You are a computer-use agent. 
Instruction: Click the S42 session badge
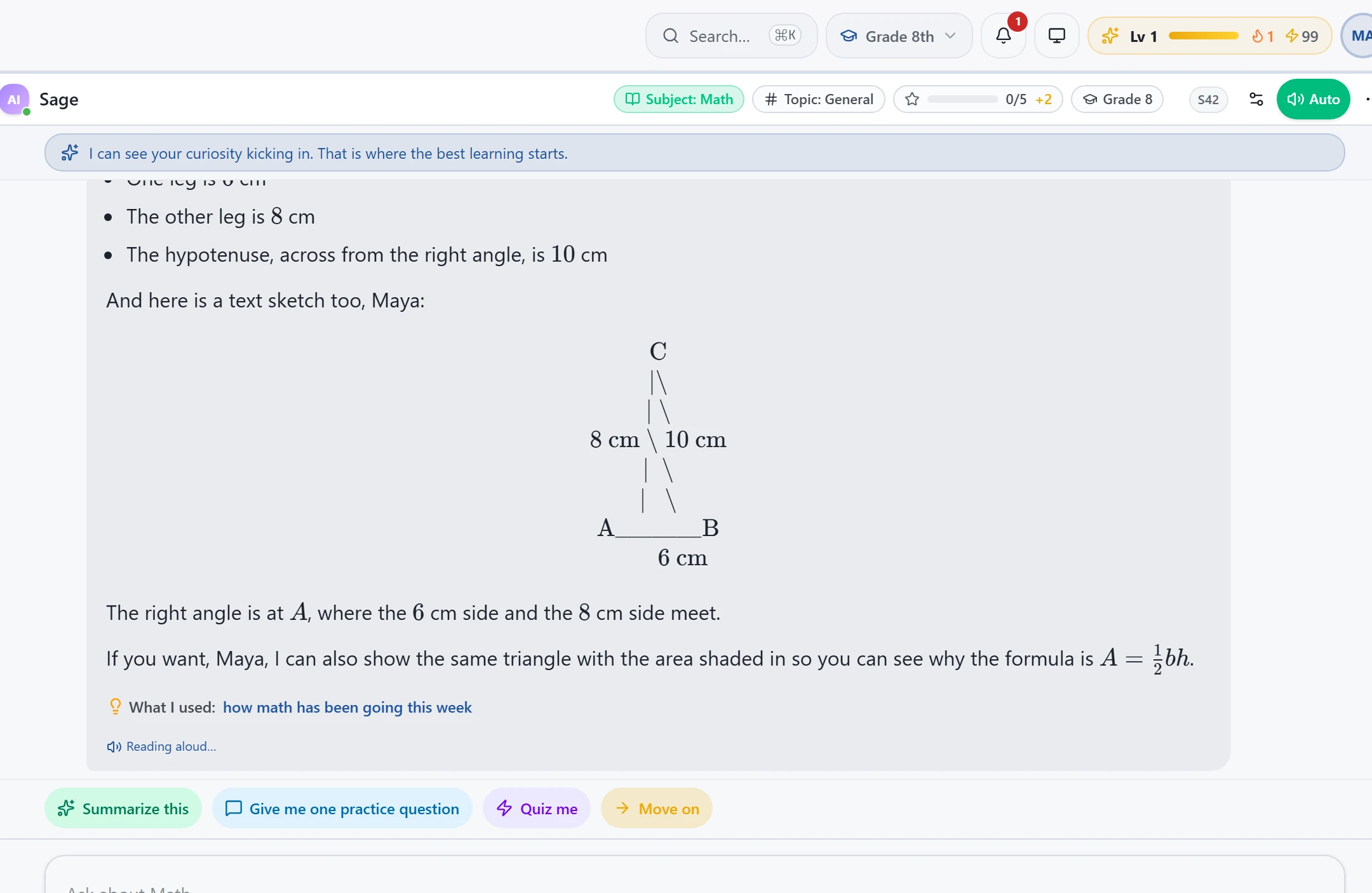1208,99
